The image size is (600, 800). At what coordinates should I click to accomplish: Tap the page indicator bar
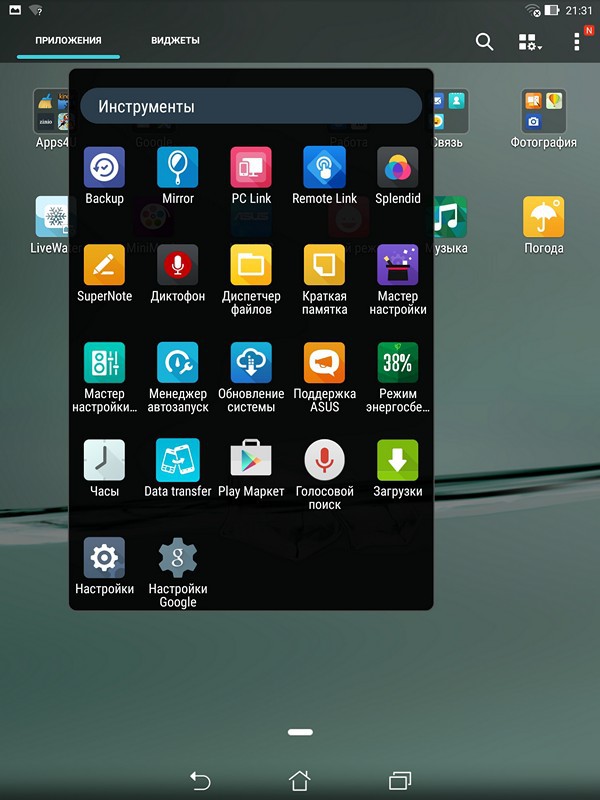[x=300, y=732]
